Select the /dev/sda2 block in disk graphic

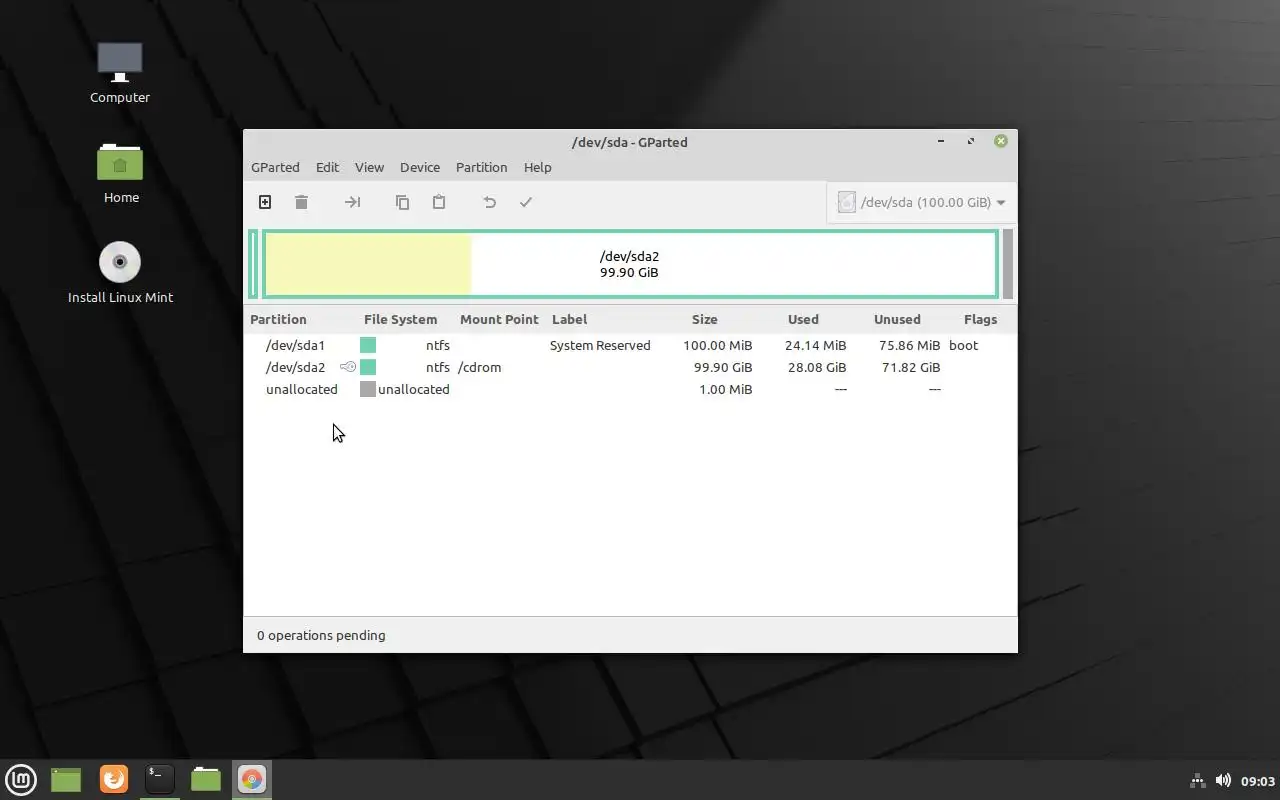click(630, 264)
